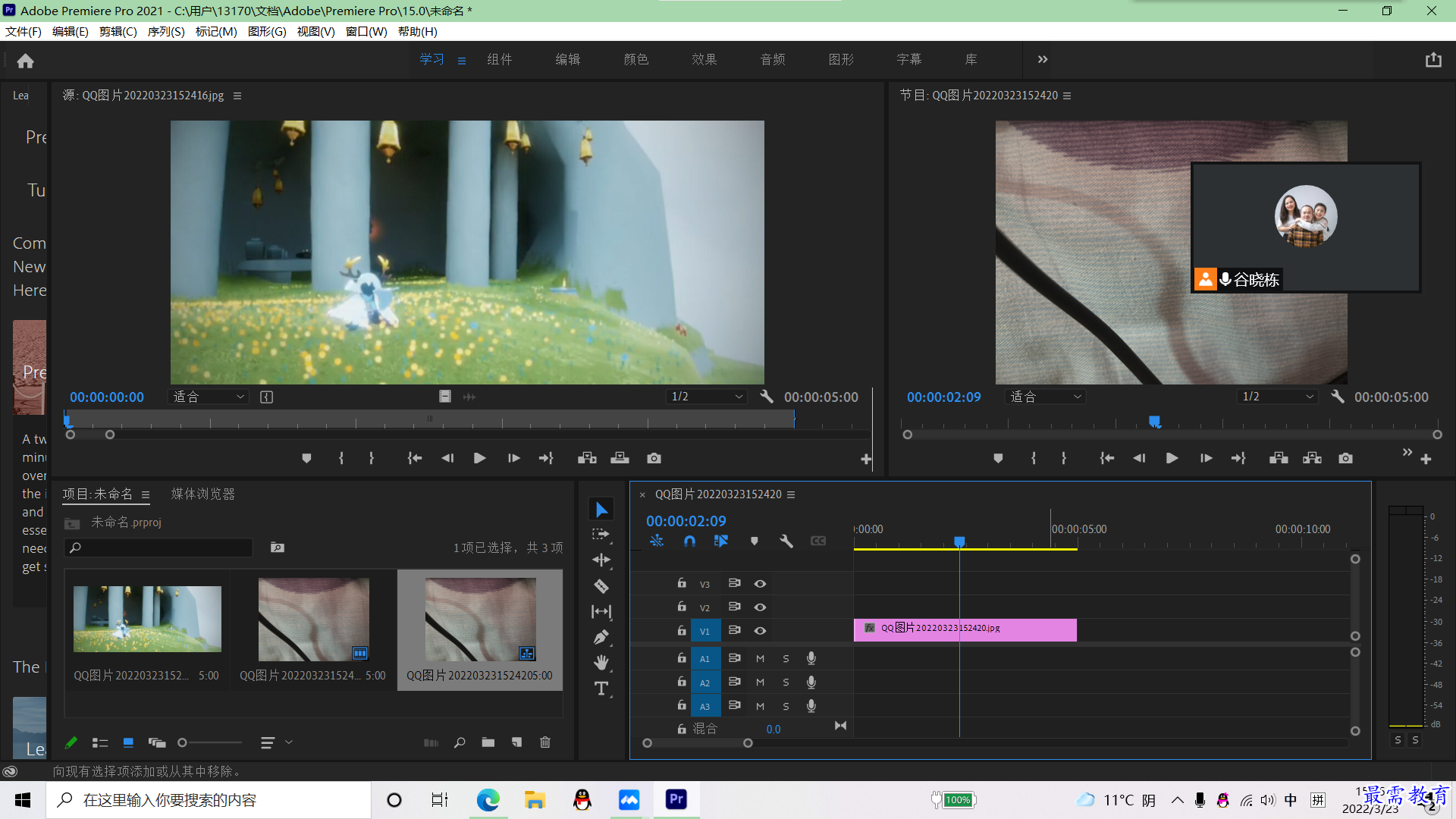Enable voice-over record on A3

pyautogui.click(x=811, y=706)
